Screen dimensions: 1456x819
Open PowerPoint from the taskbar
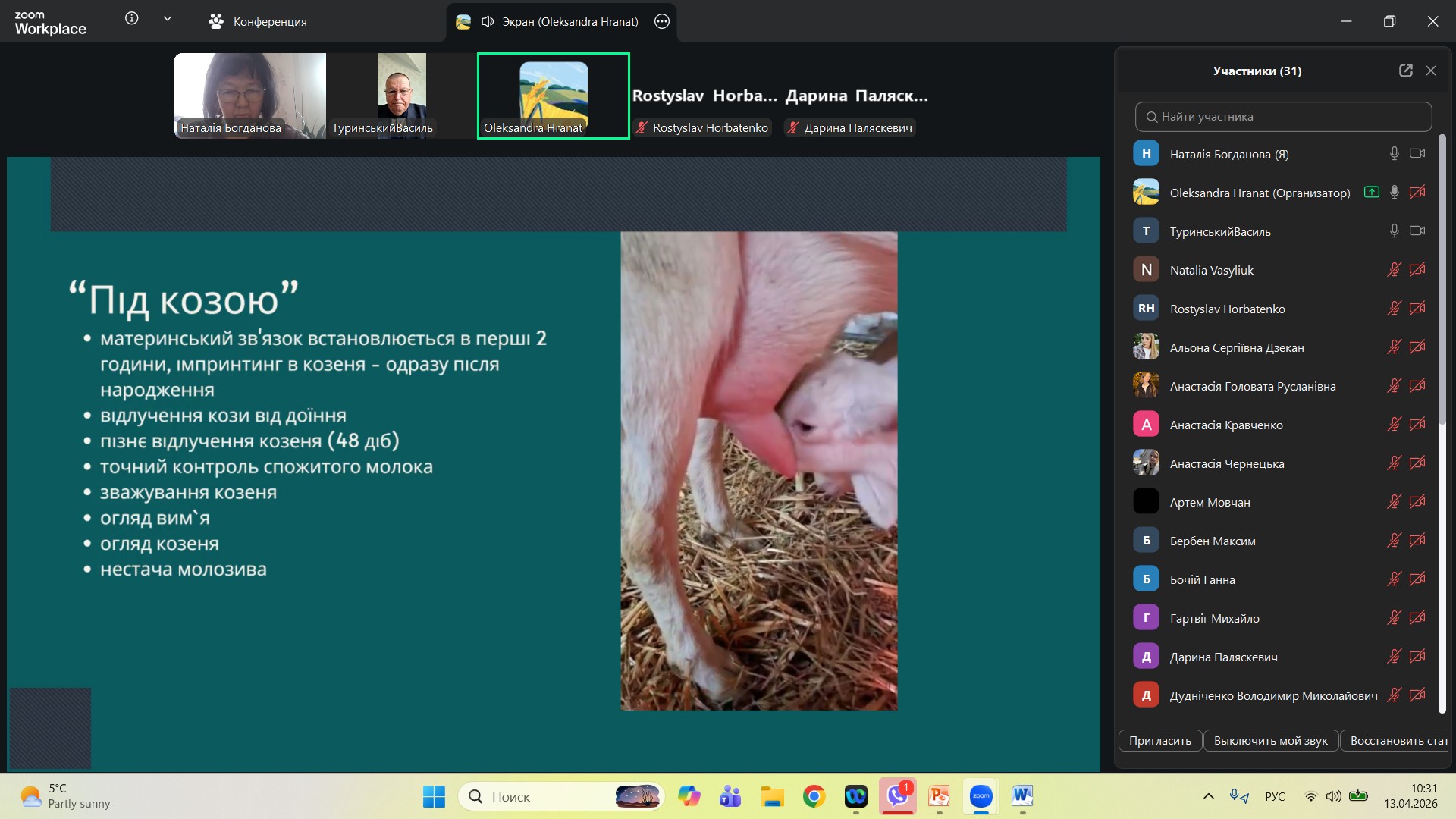coord(940,796)
